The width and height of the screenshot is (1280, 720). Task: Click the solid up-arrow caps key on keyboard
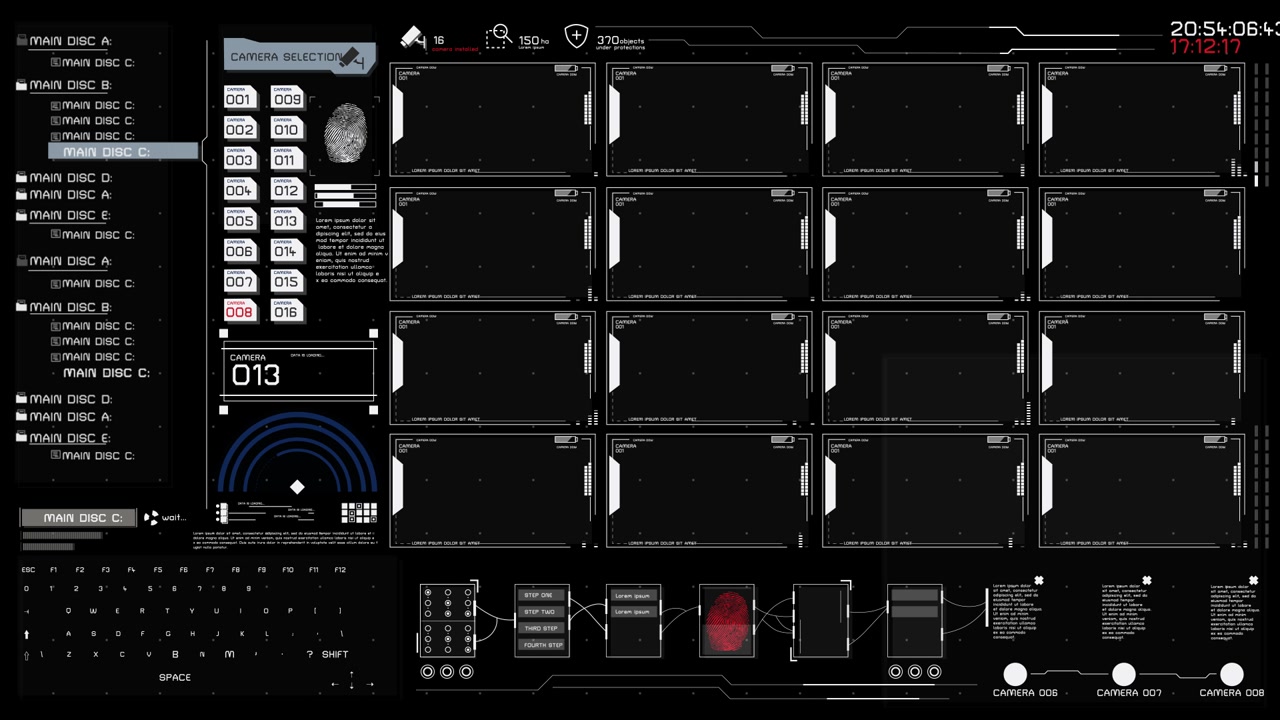click(x=27, y=633)
